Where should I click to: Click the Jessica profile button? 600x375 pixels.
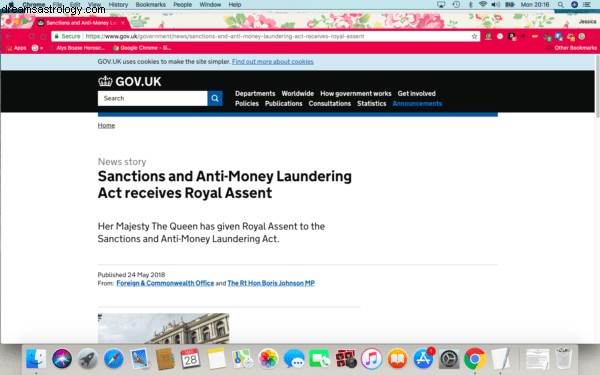click(587, 22)
